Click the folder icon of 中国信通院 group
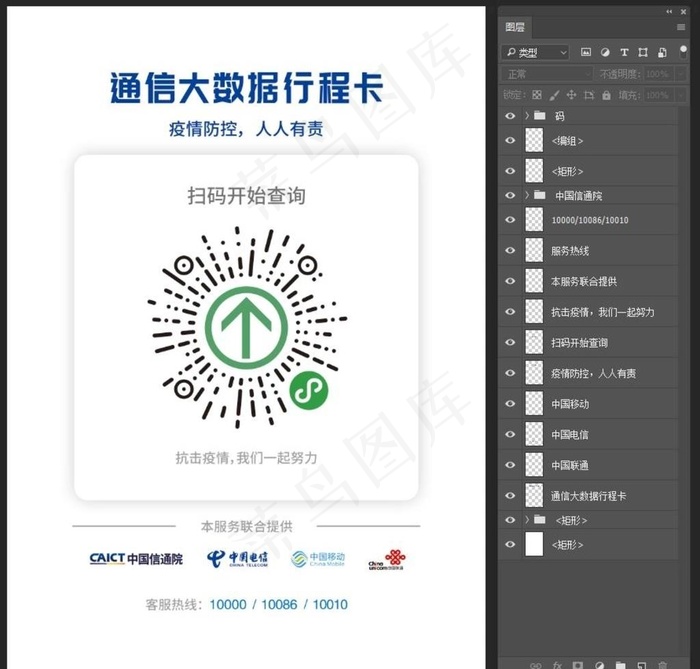 coord(540,195)
